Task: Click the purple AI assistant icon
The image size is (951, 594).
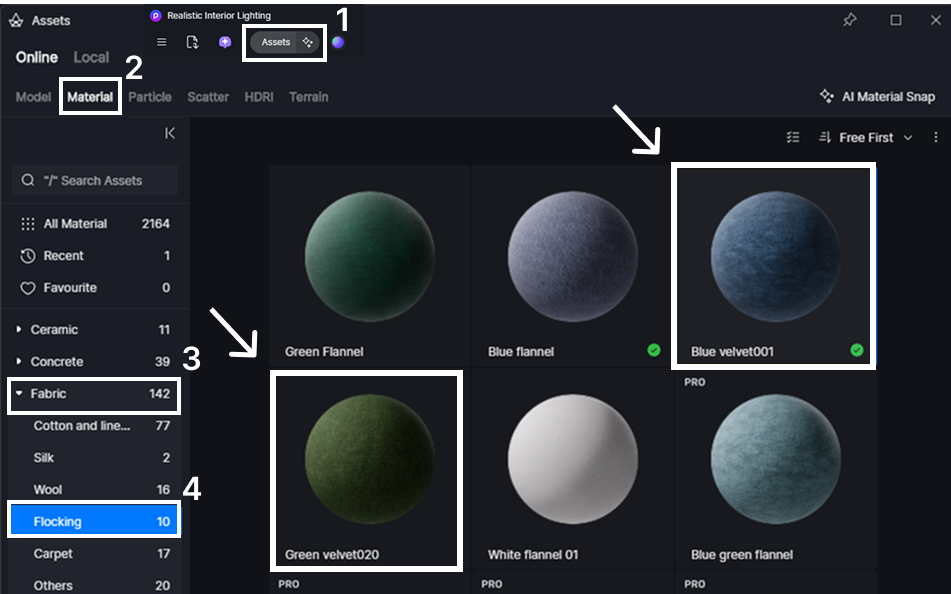Action: pos(225,42)
